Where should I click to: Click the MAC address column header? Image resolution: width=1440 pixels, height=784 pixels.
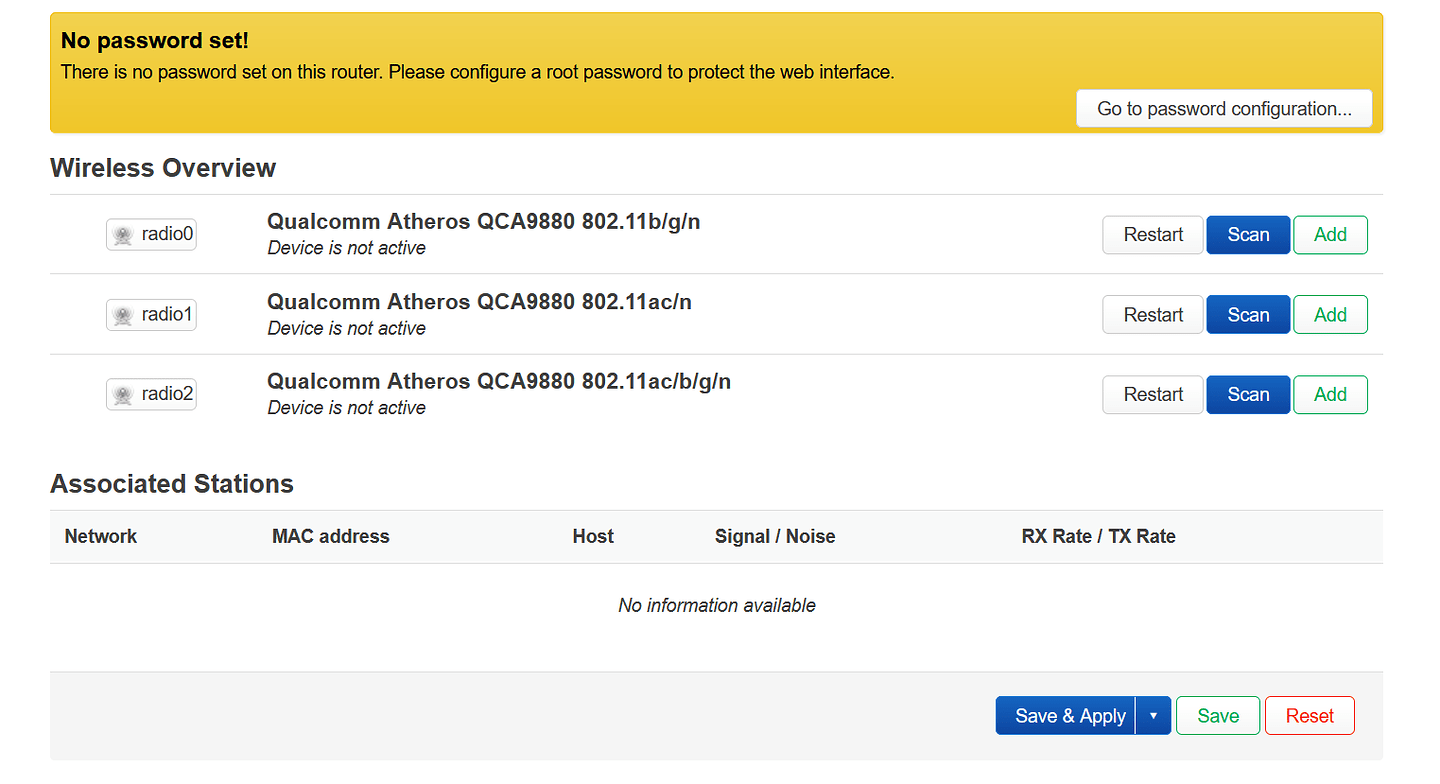point(330,536)
